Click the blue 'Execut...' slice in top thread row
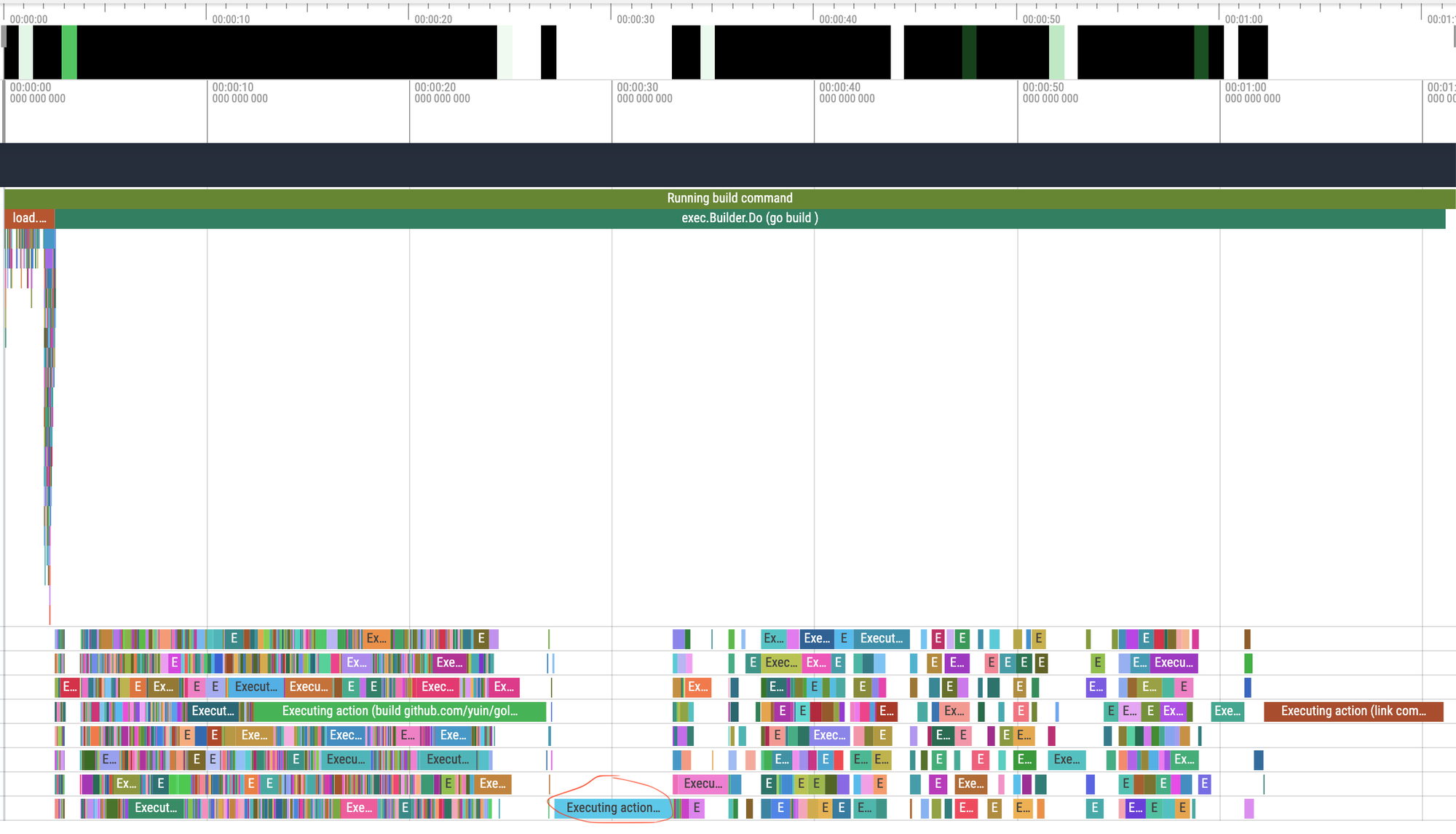Screen dimensions: 1456x834 pyautogui.click(x=881, y=639)
